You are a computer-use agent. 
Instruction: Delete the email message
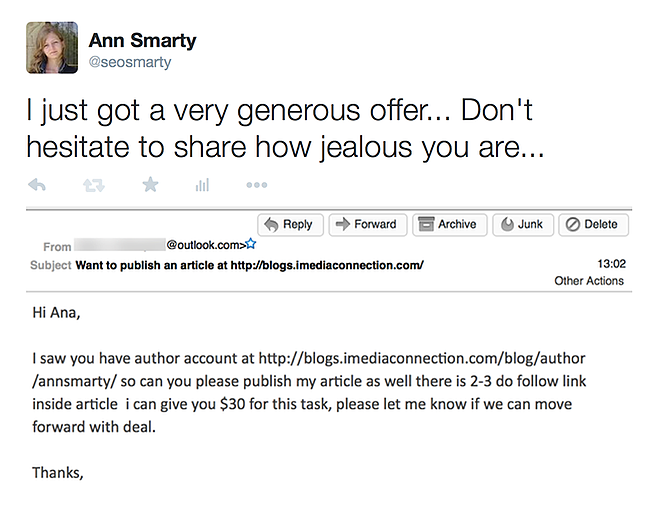pyautogui.click(x=593, y=225)
